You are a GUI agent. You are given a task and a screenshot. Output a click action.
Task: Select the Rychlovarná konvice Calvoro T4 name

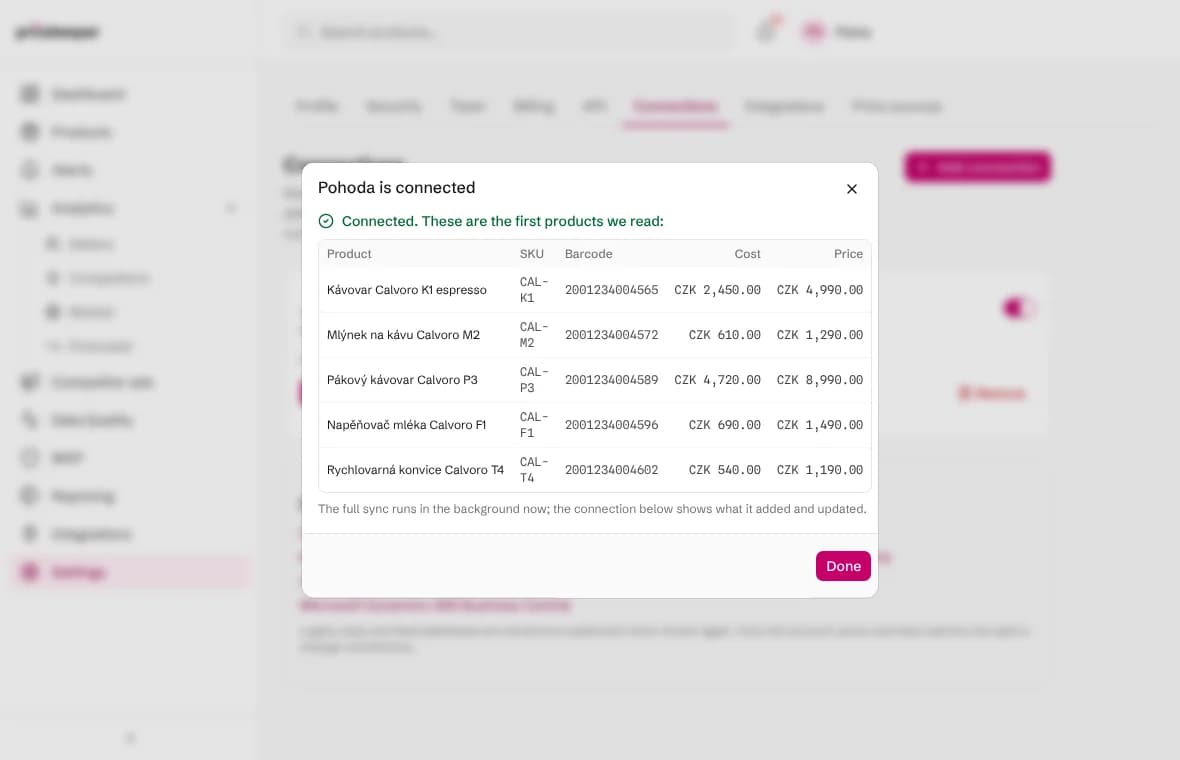pos(415,470)
